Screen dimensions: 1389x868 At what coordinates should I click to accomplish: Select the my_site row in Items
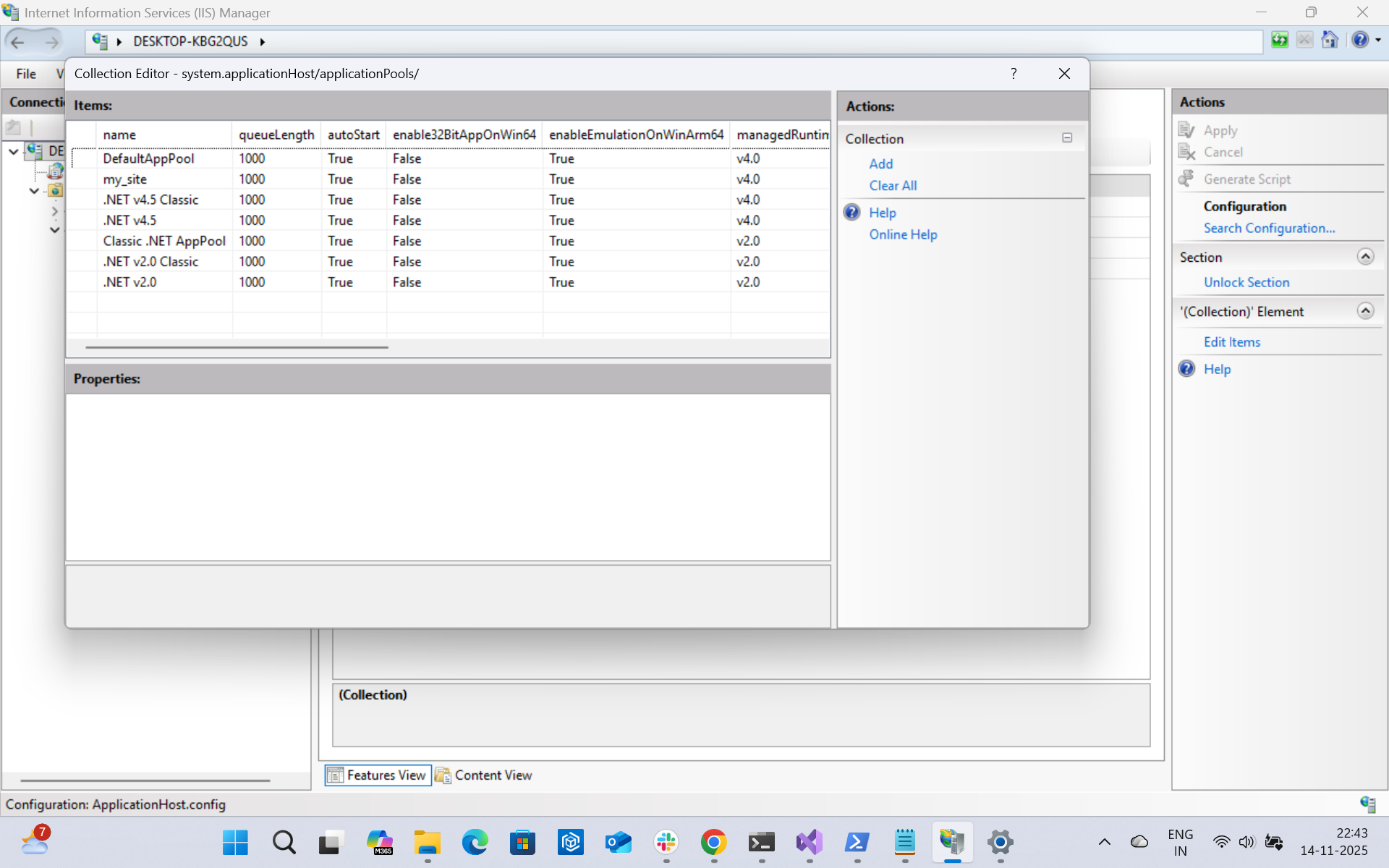[125, 179]
